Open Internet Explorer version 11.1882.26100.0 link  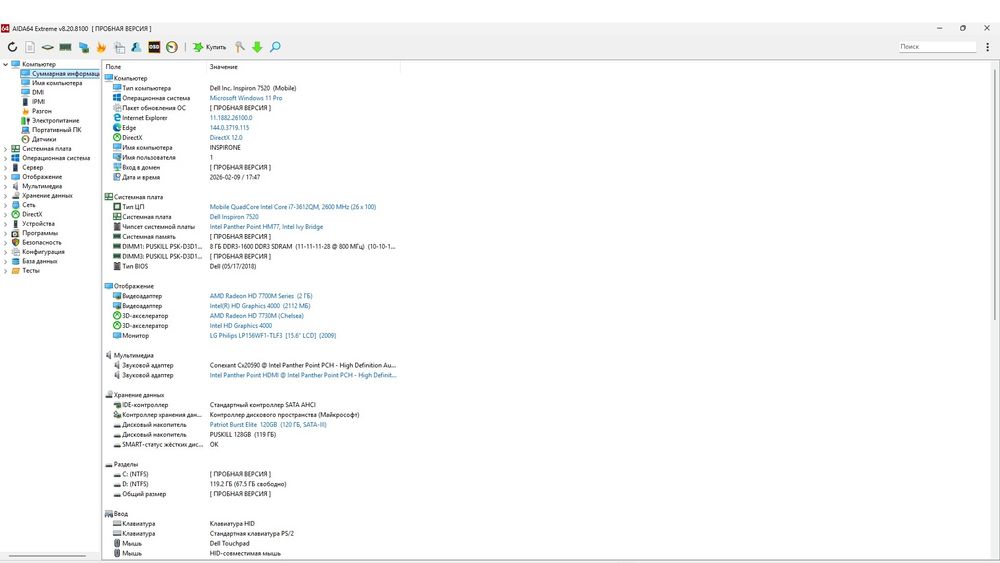click(x=231, y=118)
